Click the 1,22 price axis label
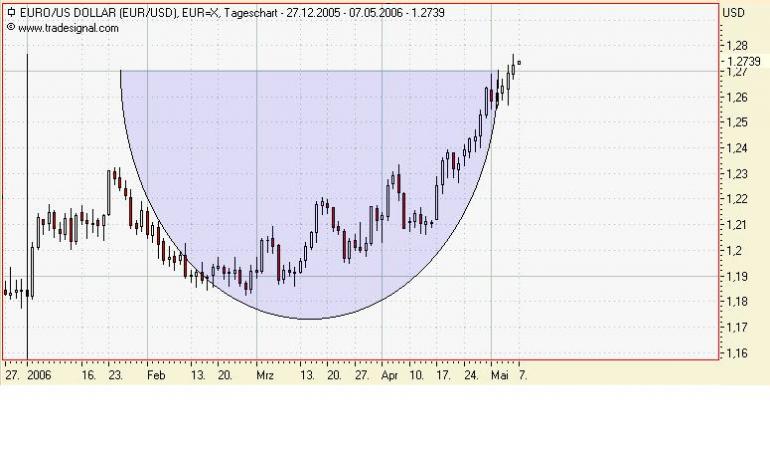The width and height of the screenshot is (770, 458). (737, 199)
